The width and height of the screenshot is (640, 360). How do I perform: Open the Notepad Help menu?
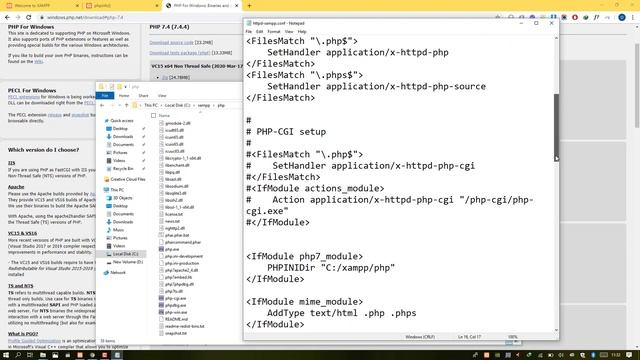coord(302,31)
